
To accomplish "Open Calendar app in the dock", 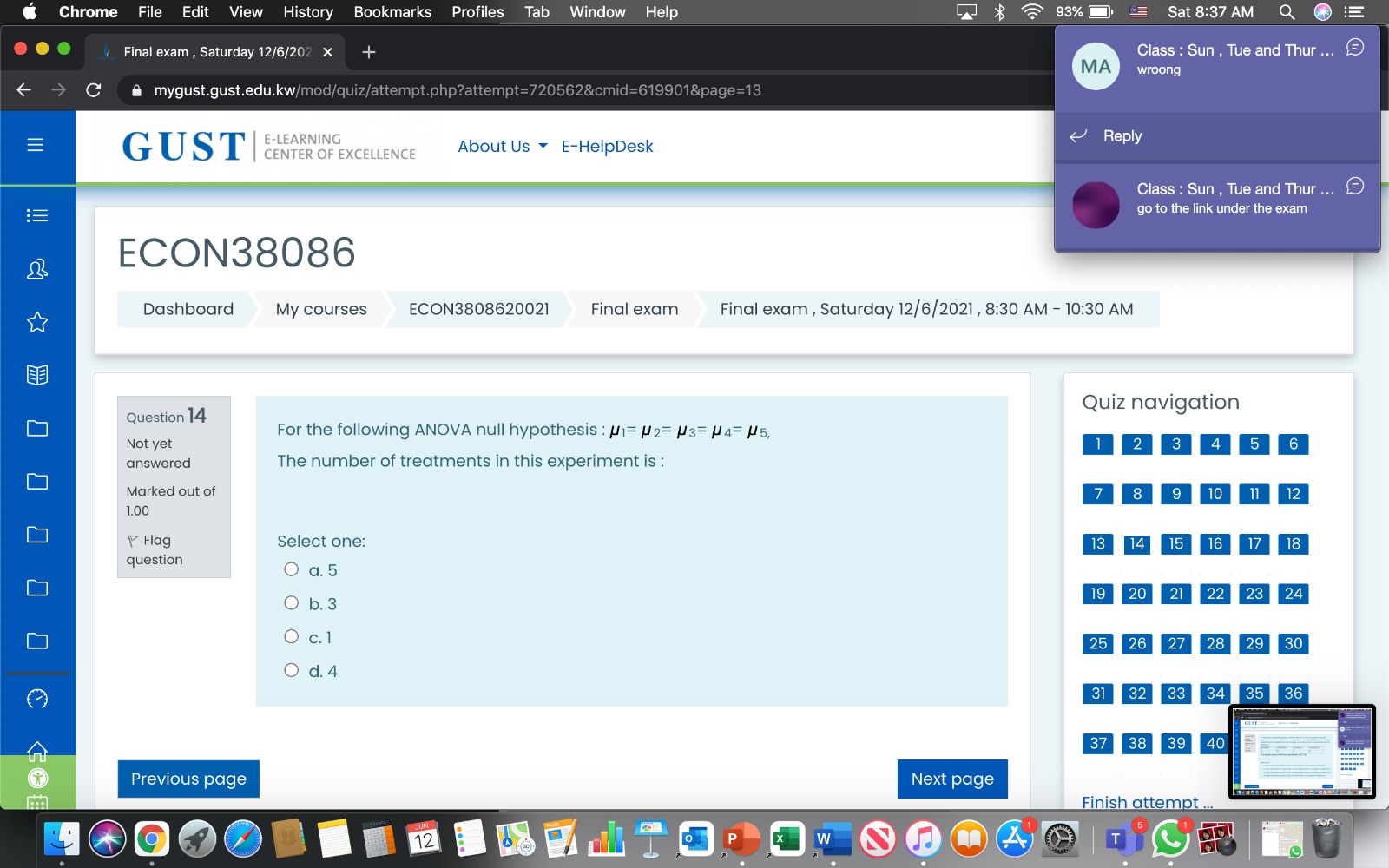I will [x=424, y=838].
